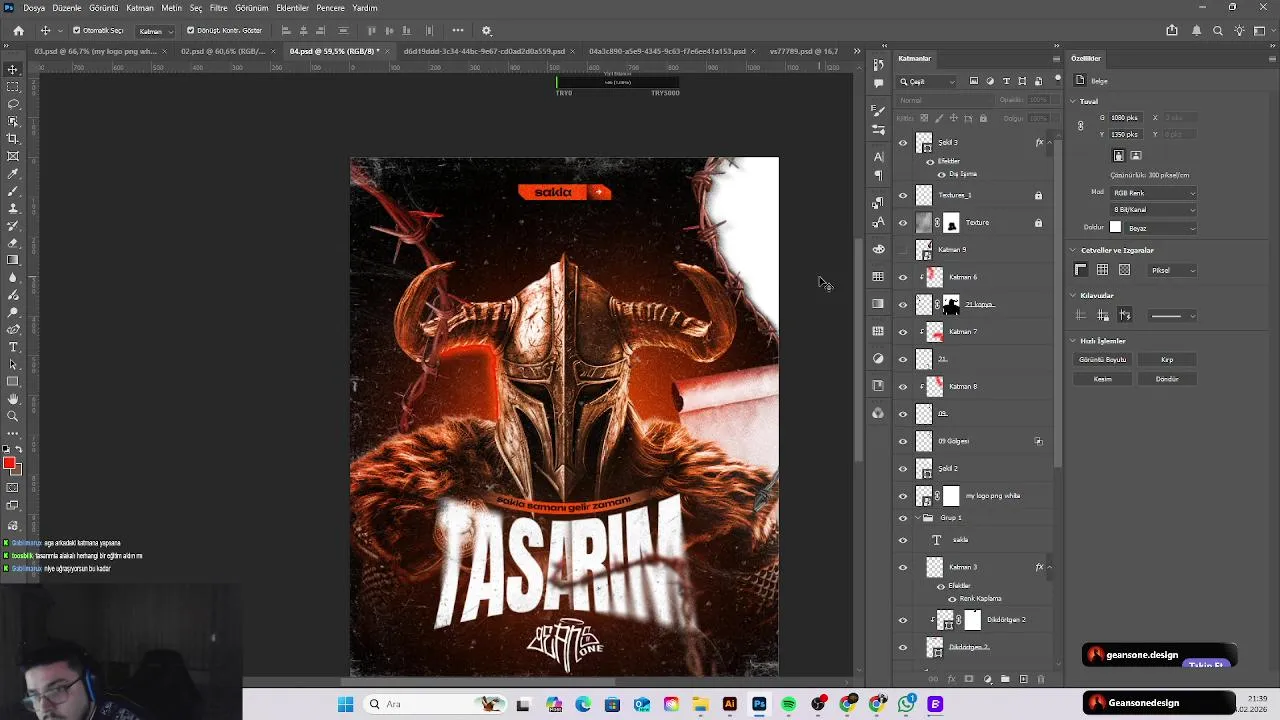Hide the Texture layer

pyautogui.click(x=903, y=222)
